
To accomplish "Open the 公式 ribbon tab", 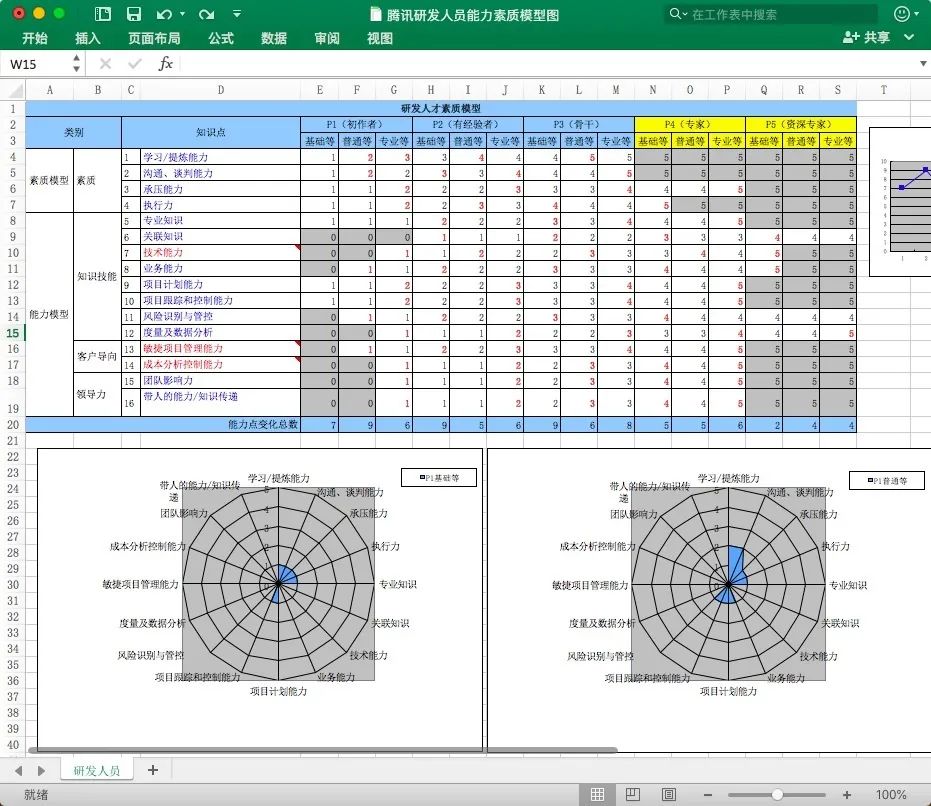I will pos(221,38).
